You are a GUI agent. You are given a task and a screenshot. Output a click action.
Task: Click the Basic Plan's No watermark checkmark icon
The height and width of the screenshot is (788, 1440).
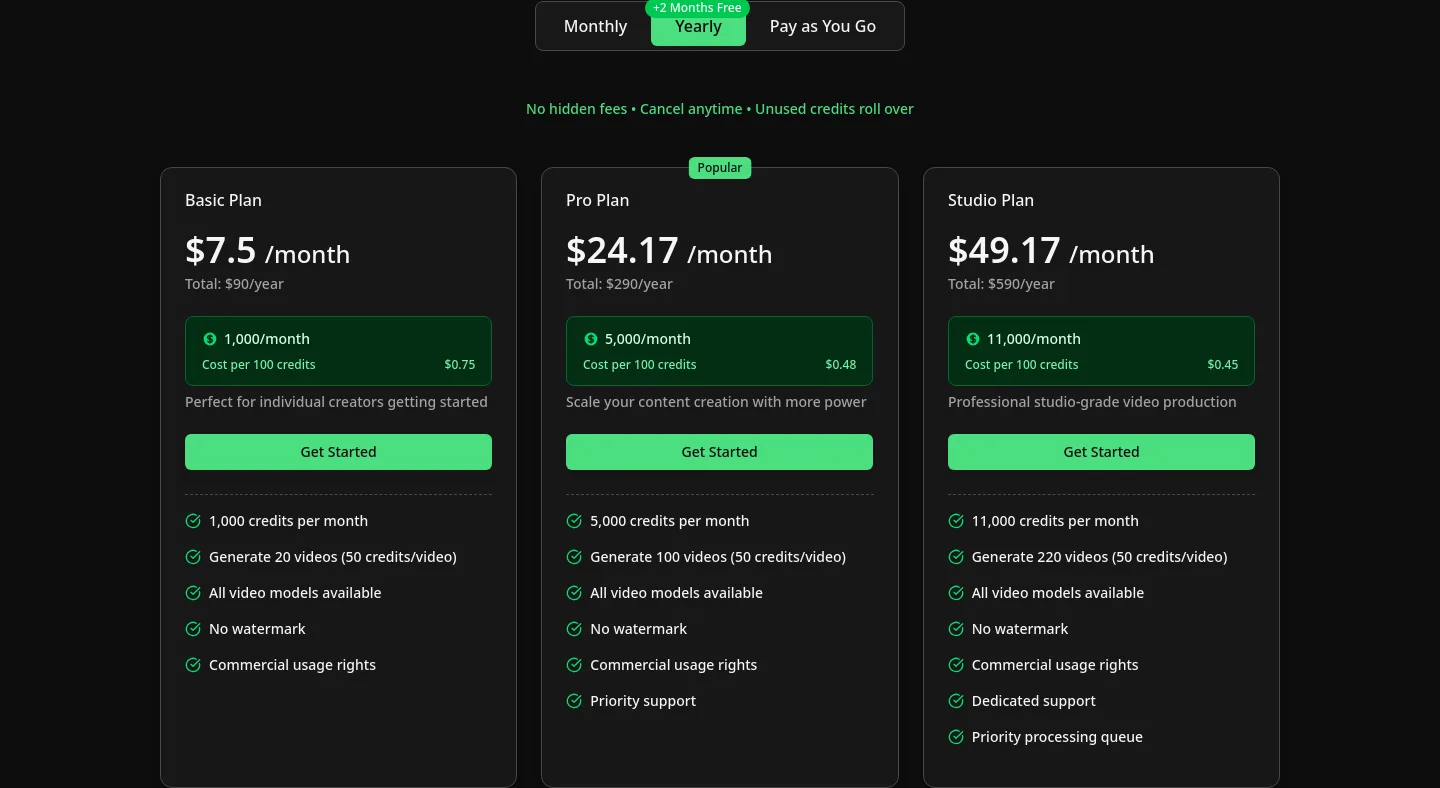(x=193, y=629)
